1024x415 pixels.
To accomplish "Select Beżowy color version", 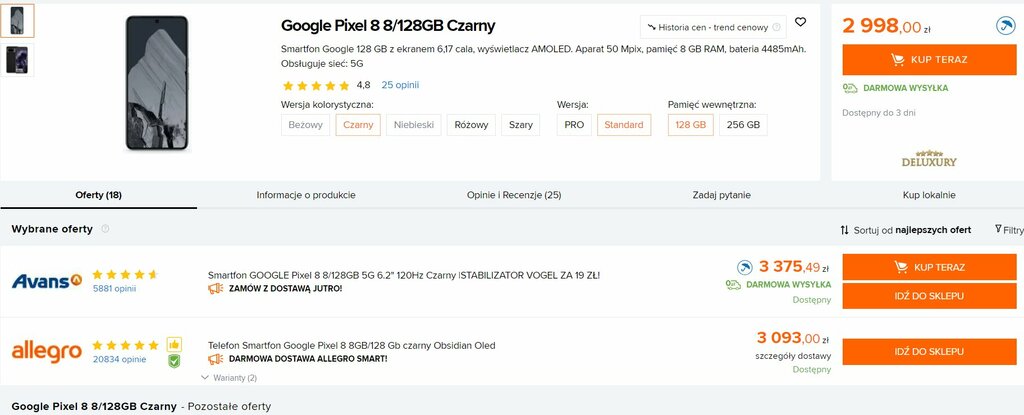I will [306, 125].
